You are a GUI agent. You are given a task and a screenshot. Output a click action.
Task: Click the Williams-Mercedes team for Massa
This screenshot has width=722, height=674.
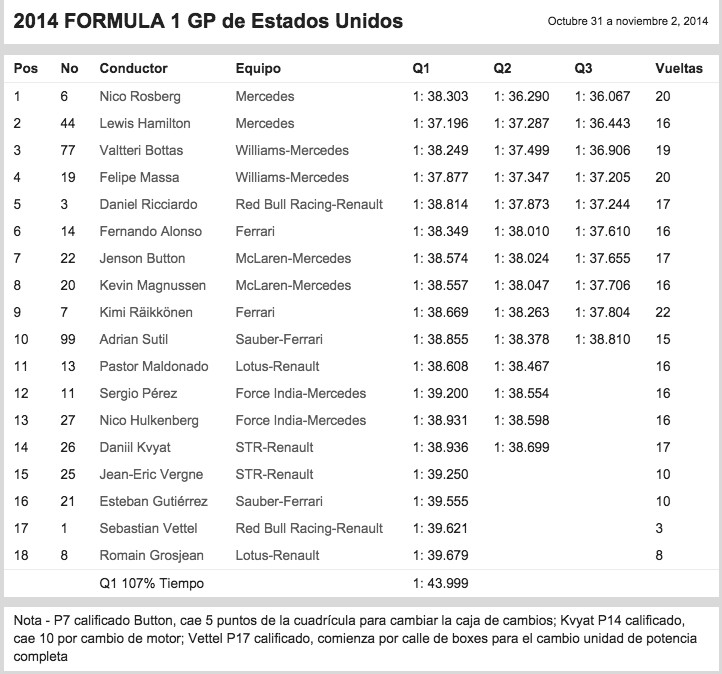point(292,178)
